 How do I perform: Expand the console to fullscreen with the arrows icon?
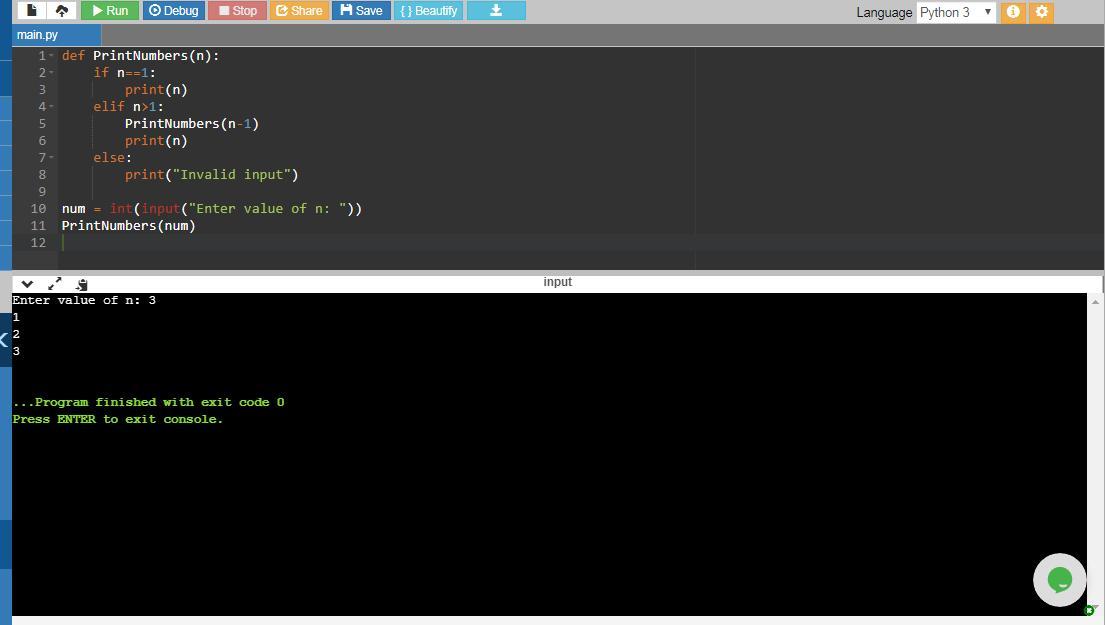pyautogui.click(x=54, y=284)
